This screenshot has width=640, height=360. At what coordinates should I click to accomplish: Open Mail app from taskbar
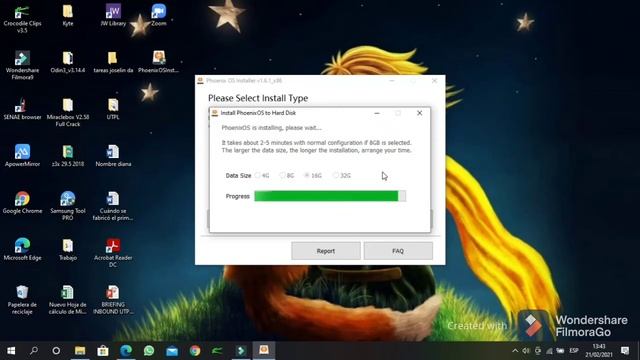[172, 351]
